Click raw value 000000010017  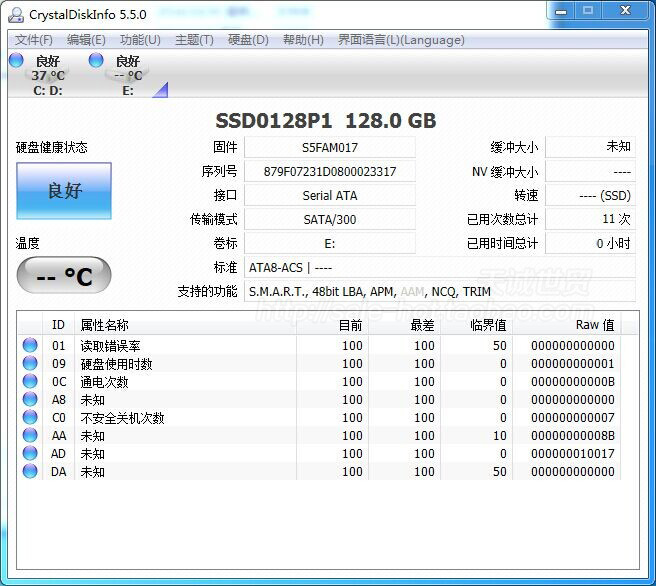tap(573, 453)
